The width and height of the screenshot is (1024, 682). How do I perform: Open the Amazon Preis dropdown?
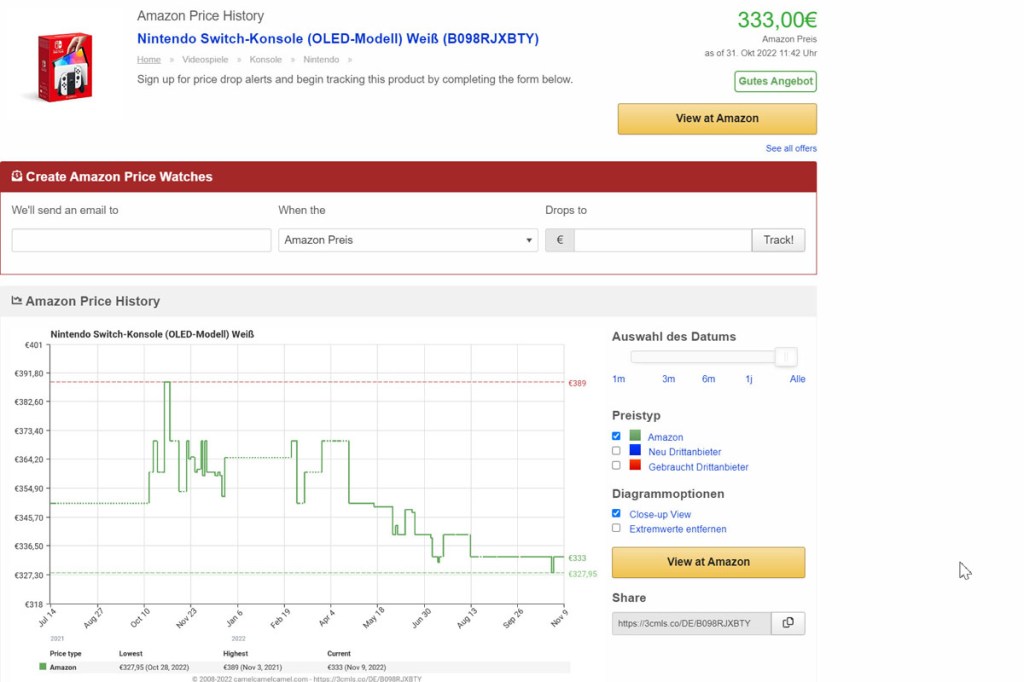click(408, 240)
